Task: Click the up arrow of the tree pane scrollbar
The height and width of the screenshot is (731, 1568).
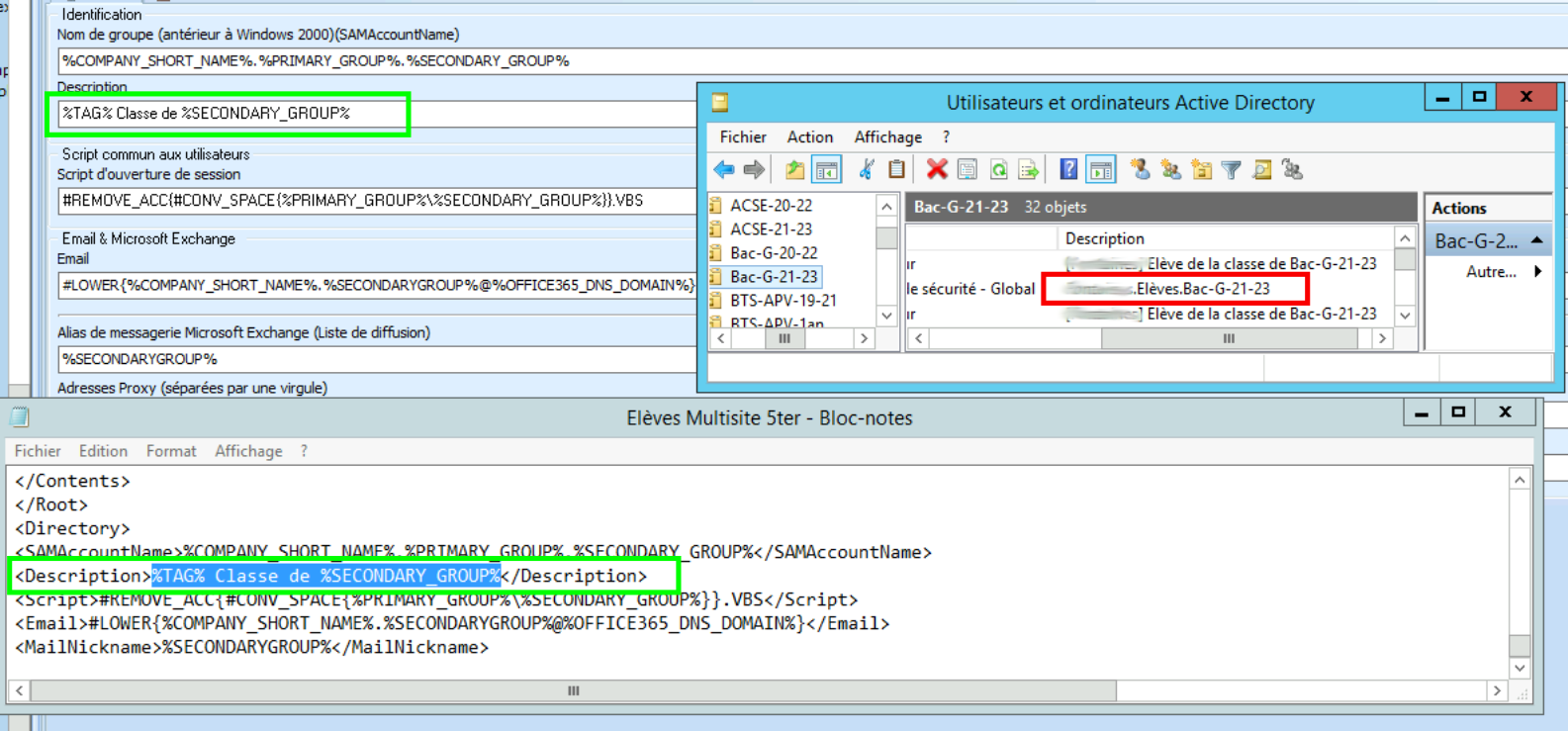Action: pyautogui.click(x=886, y=207)
